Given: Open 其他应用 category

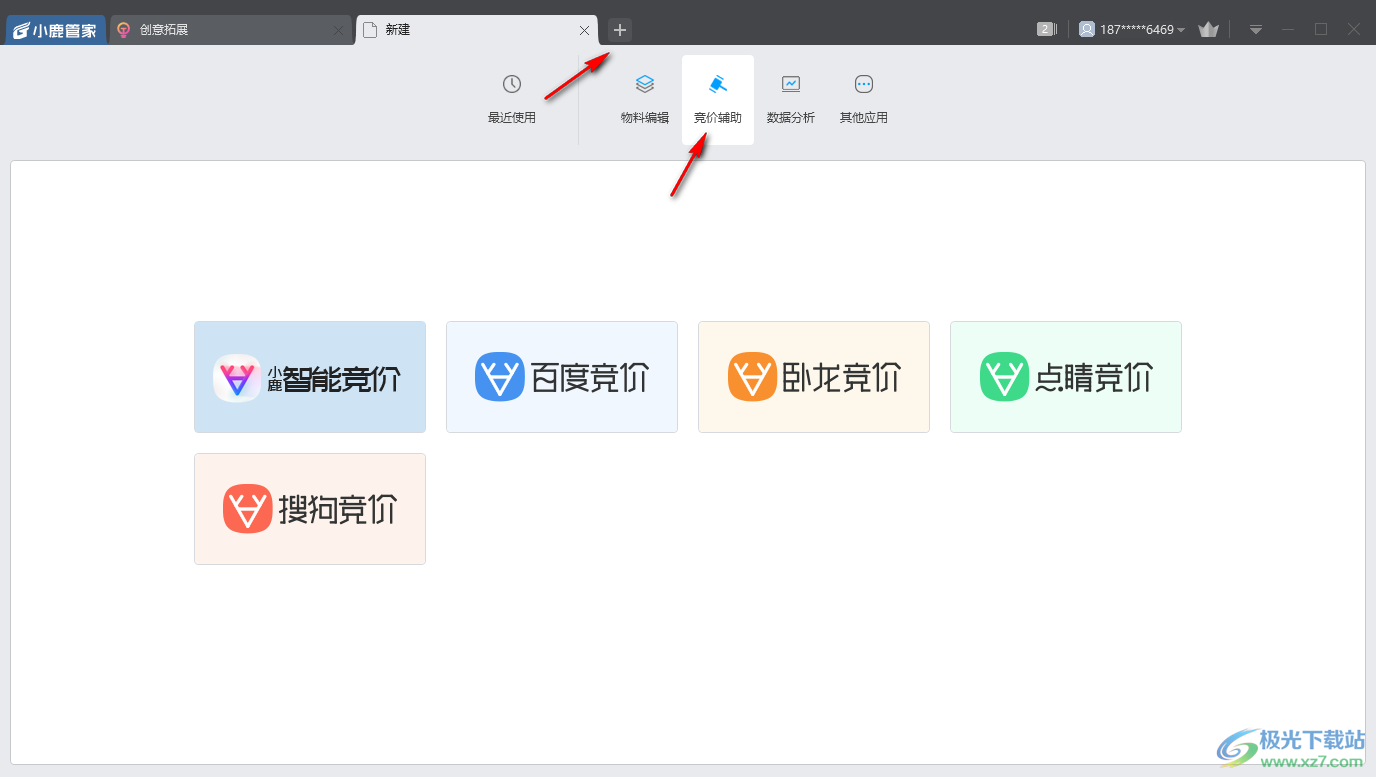Looking at the screenshot, I should 864,99.
